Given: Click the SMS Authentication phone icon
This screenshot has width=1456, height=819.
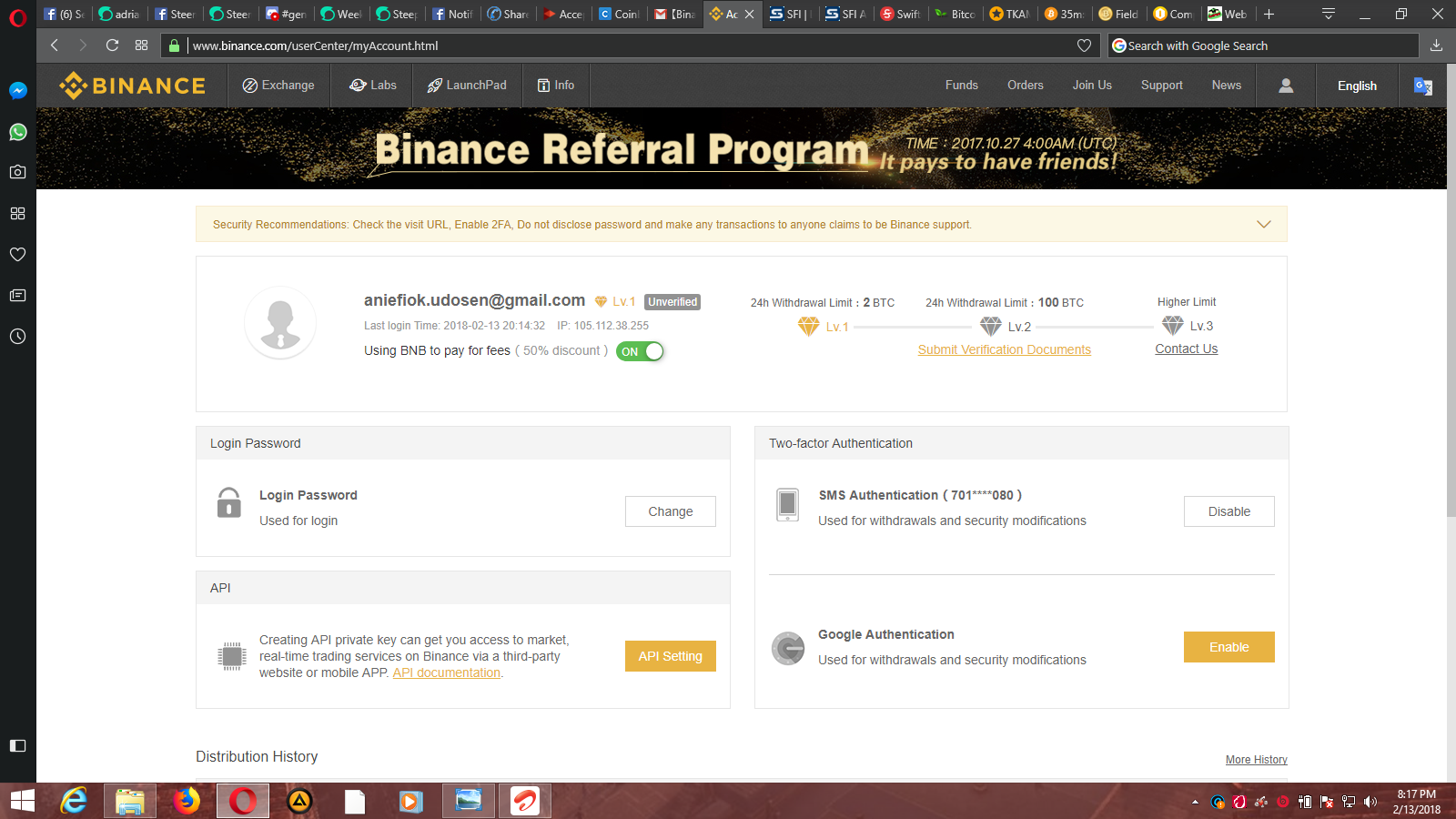Looking at the screenshot, I should click(x=788, y=504).
